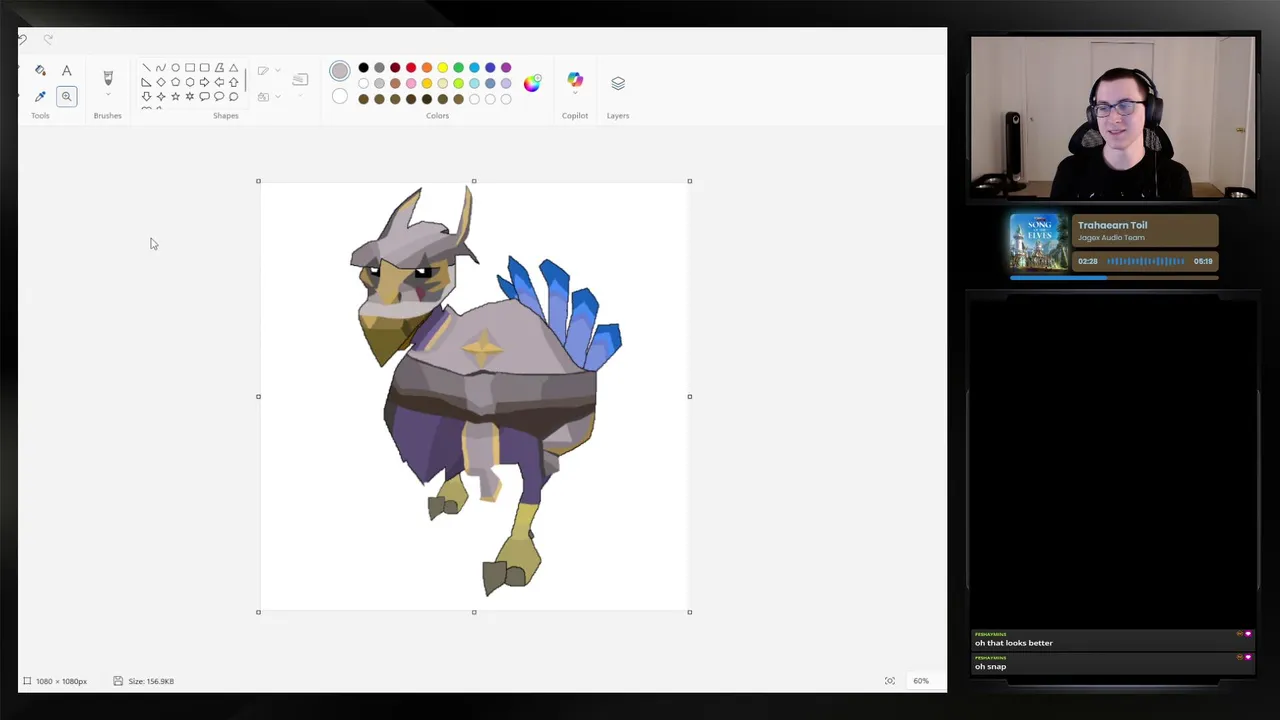This screenshot has height=720, width=1280.
Task: Pick the turquoise color swatch
Action: (x=474, y=67)
